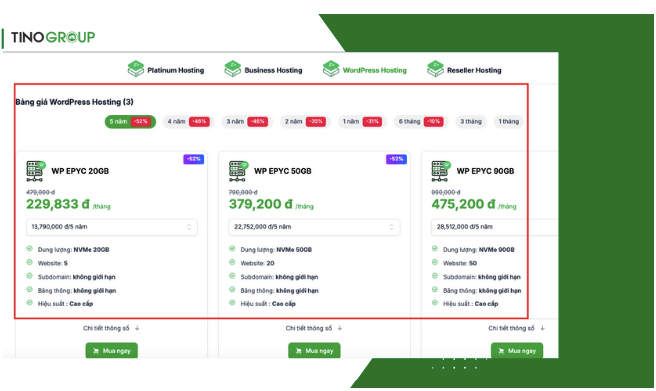Image resolution: width=656 pixels, height=391 pixels.
Task: Click the WP EPYC 50GB plan title
Action: point(282,171)
